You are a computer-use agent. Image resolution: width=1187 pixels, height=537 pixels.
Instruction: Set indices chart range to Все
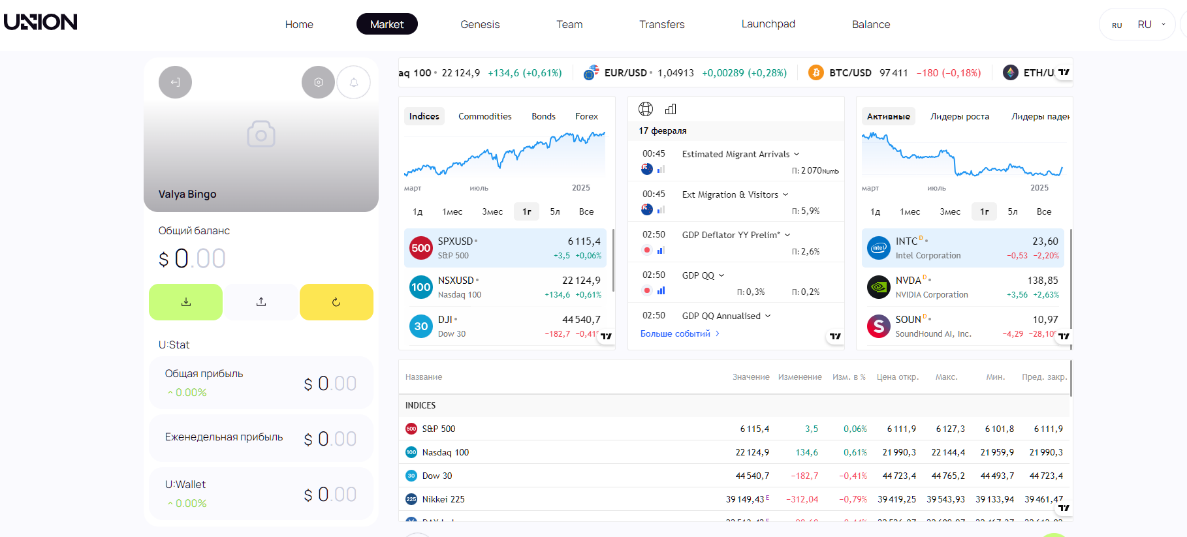pos(586,211)
